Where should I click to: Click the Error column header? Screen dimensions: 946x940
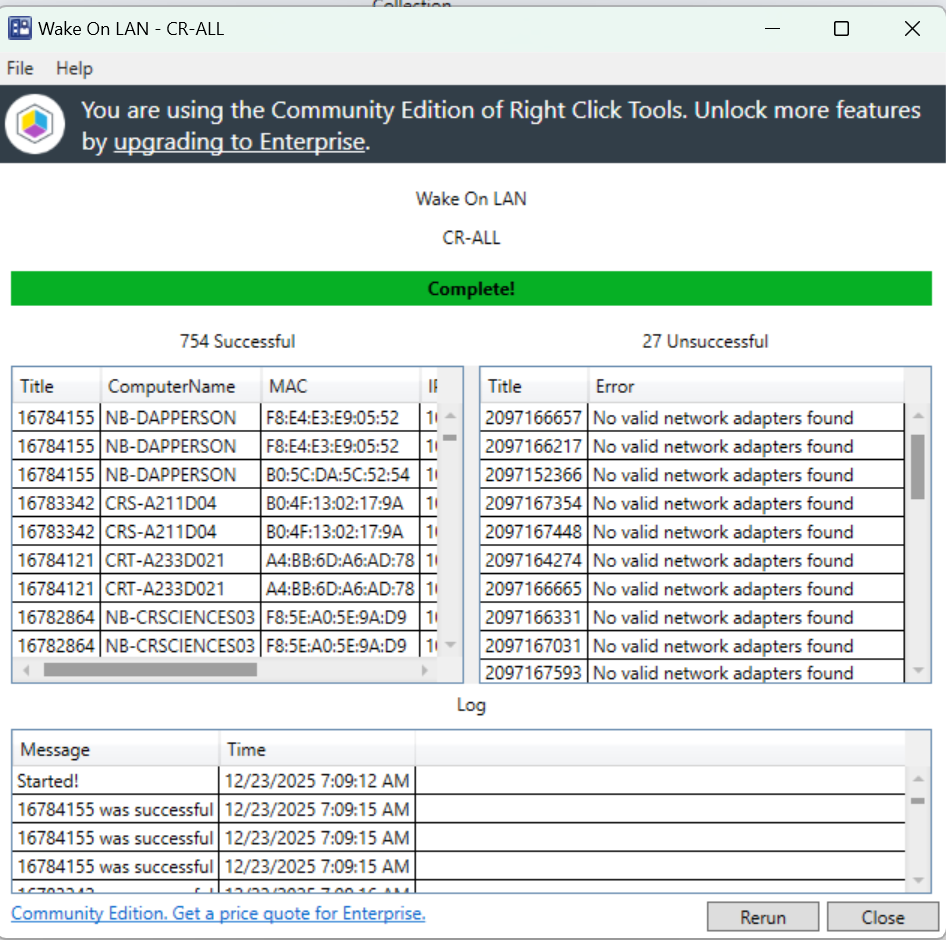tap(615, 386)
